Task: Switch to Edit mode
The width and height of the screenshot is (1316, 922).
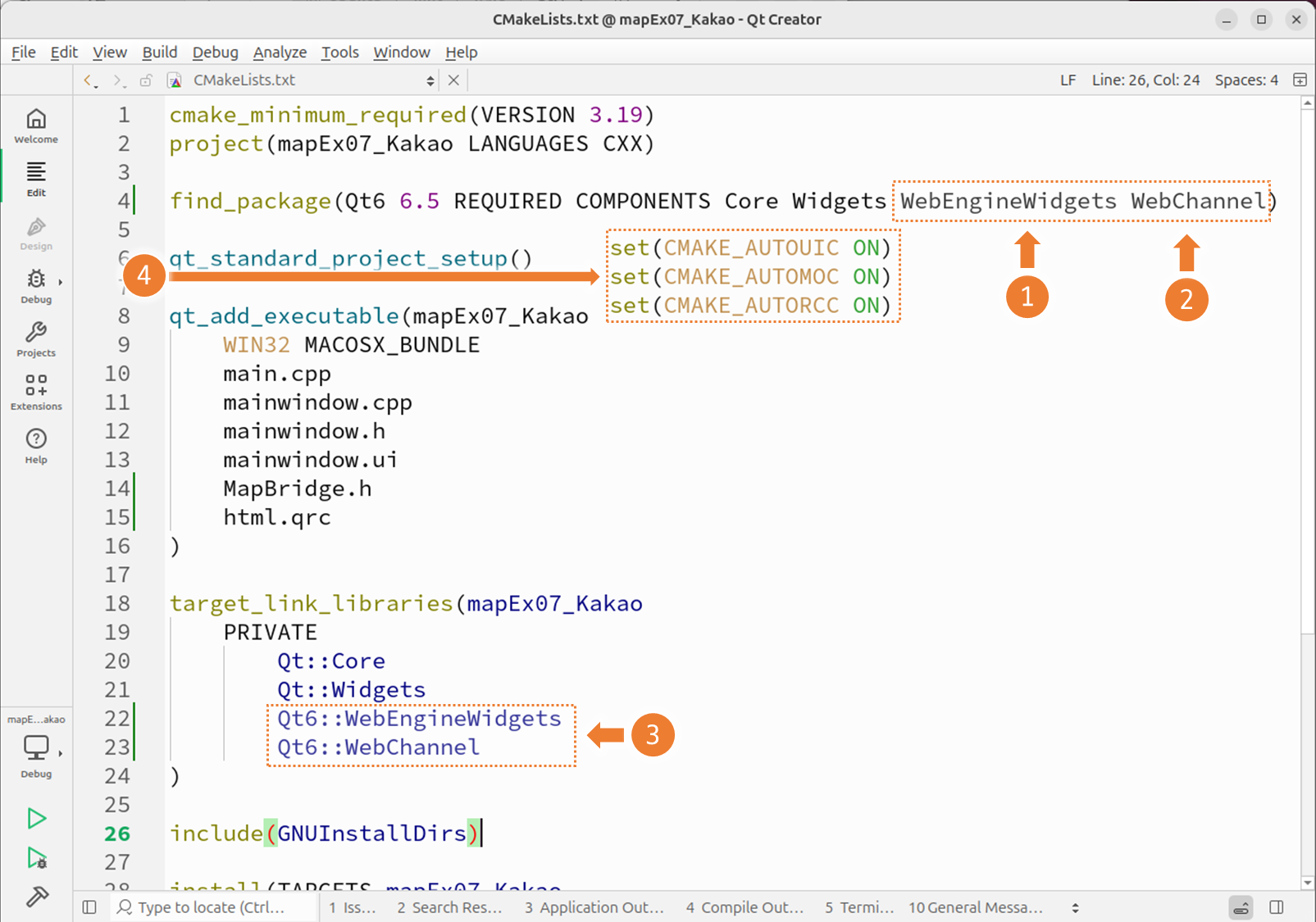Action: tap(36, 179)
